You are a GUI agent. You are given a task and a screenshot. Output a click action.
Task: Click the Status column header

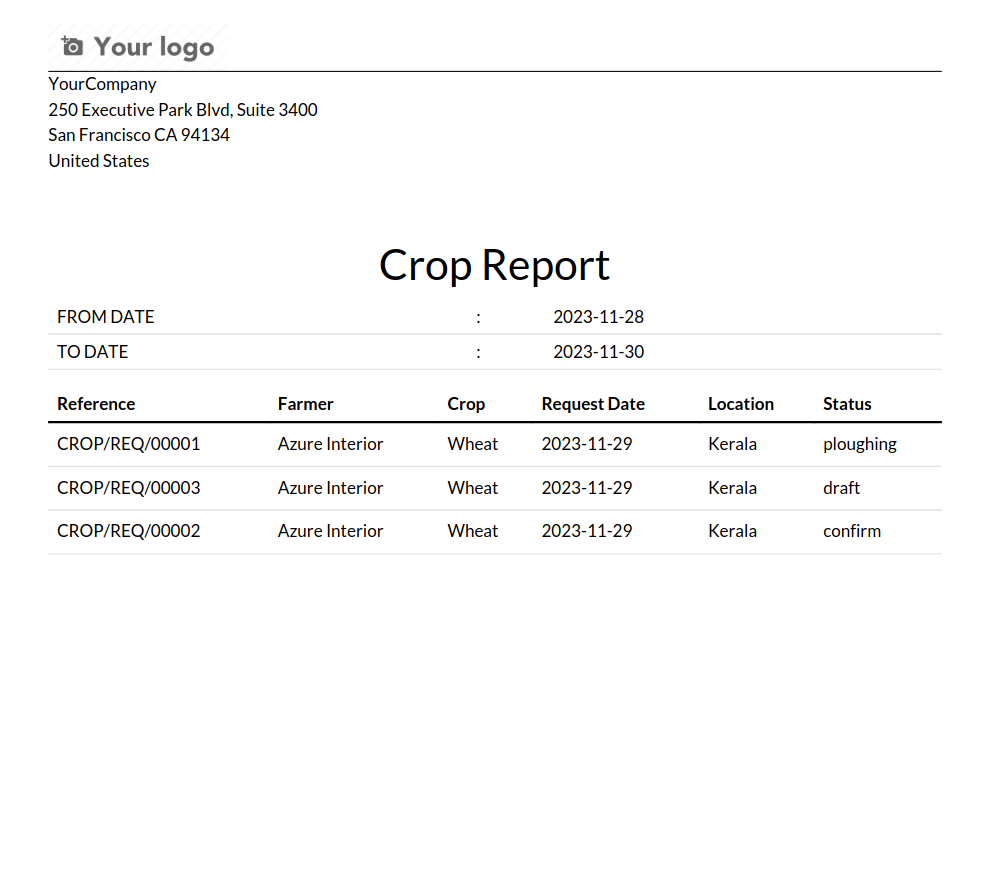click(847, 404)
